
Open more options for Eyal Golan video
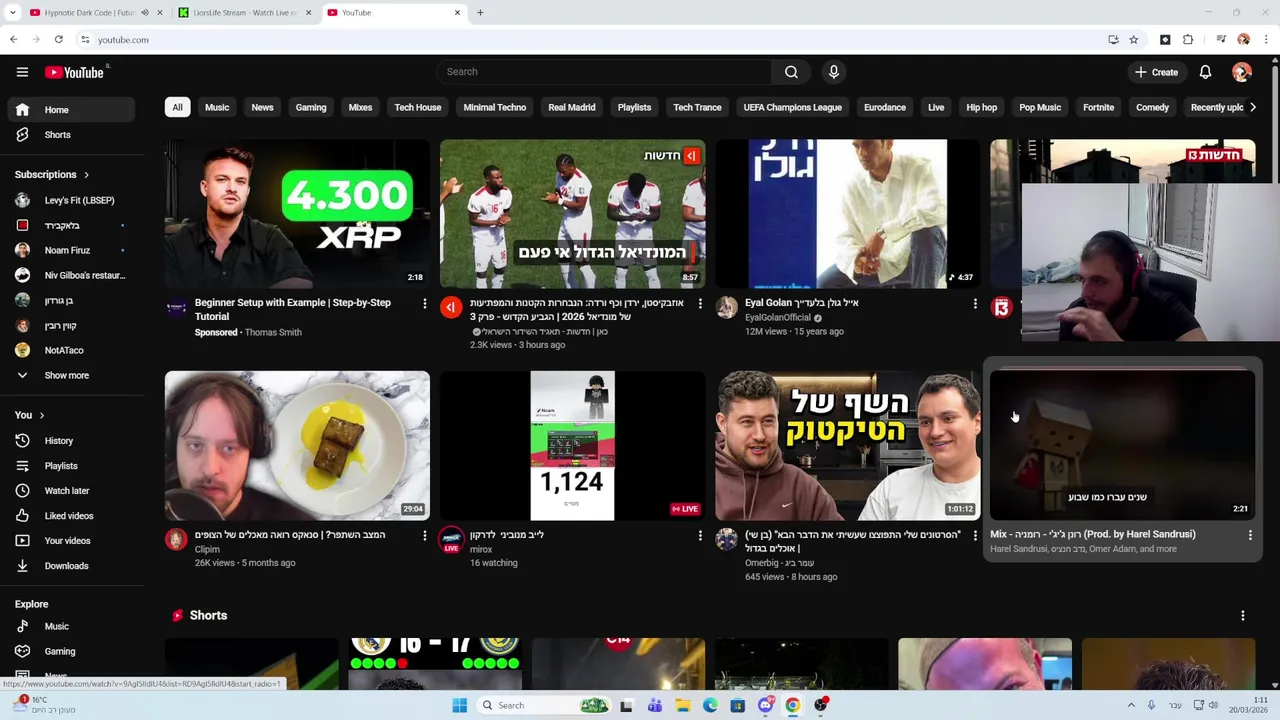tap(975, 304)
